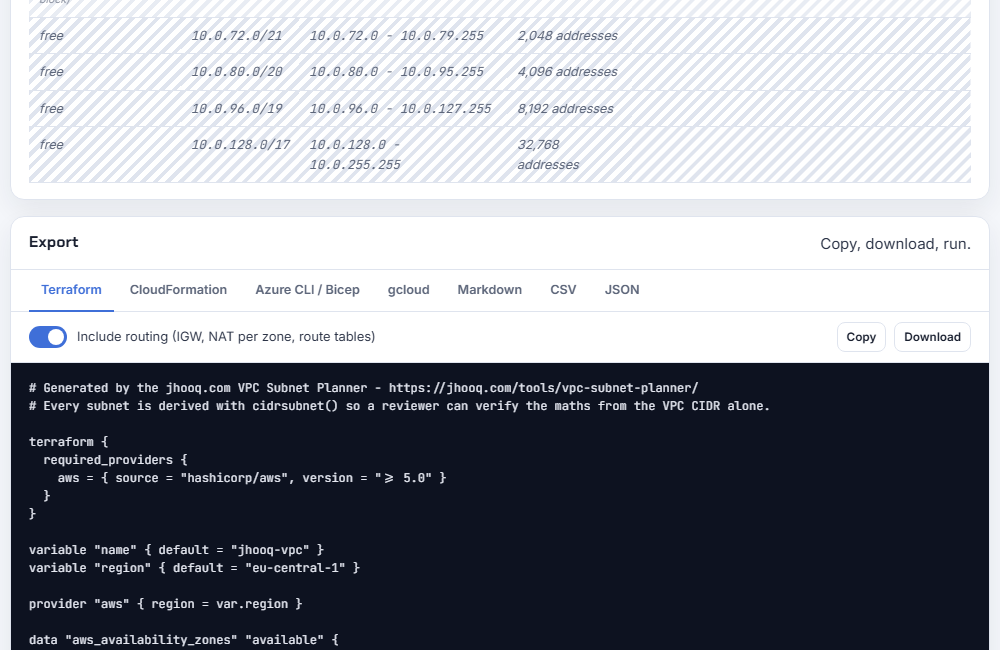Download the Terraform export file

pos(932,337)
